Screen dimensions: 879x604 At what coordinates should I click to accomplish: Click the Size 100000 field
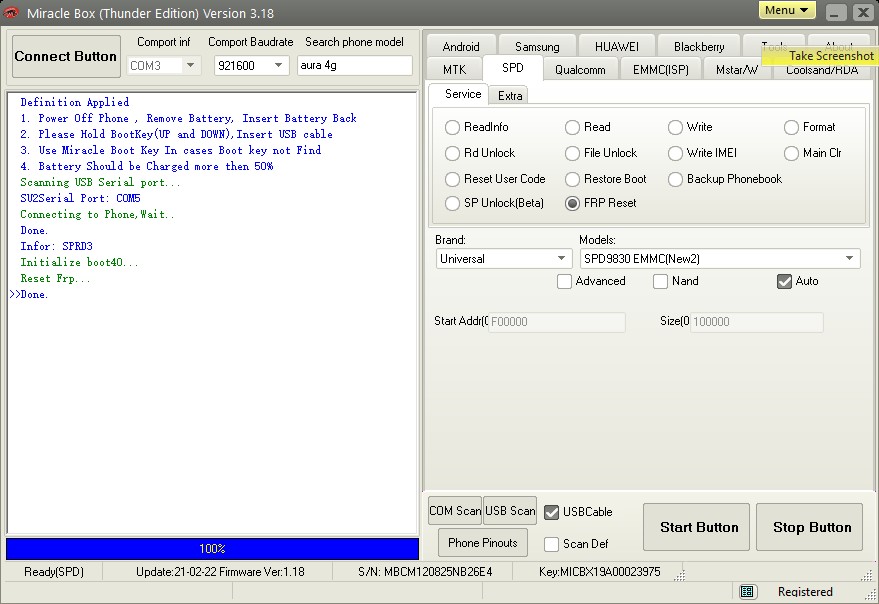(756, 322)
